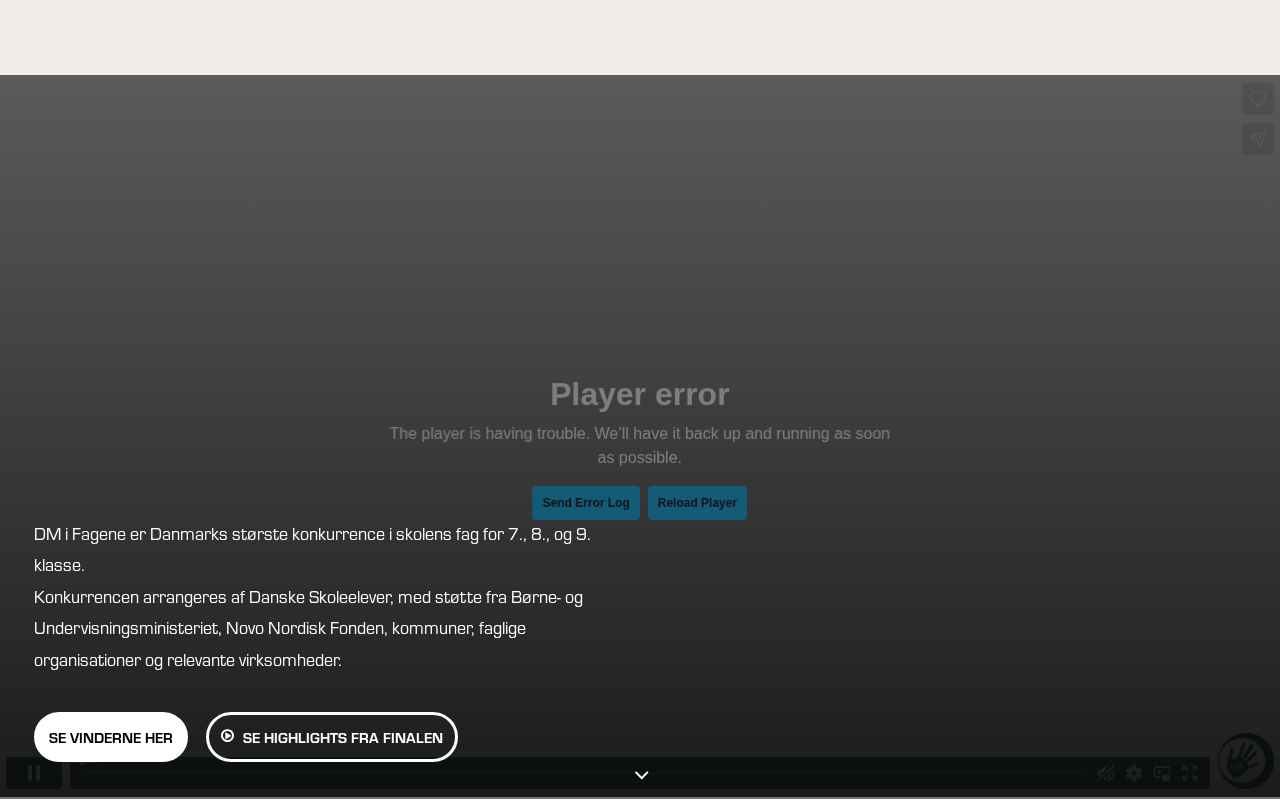Click the round hand logo icon
This screenshot has height=800, width=1280.
[1245, 760]
